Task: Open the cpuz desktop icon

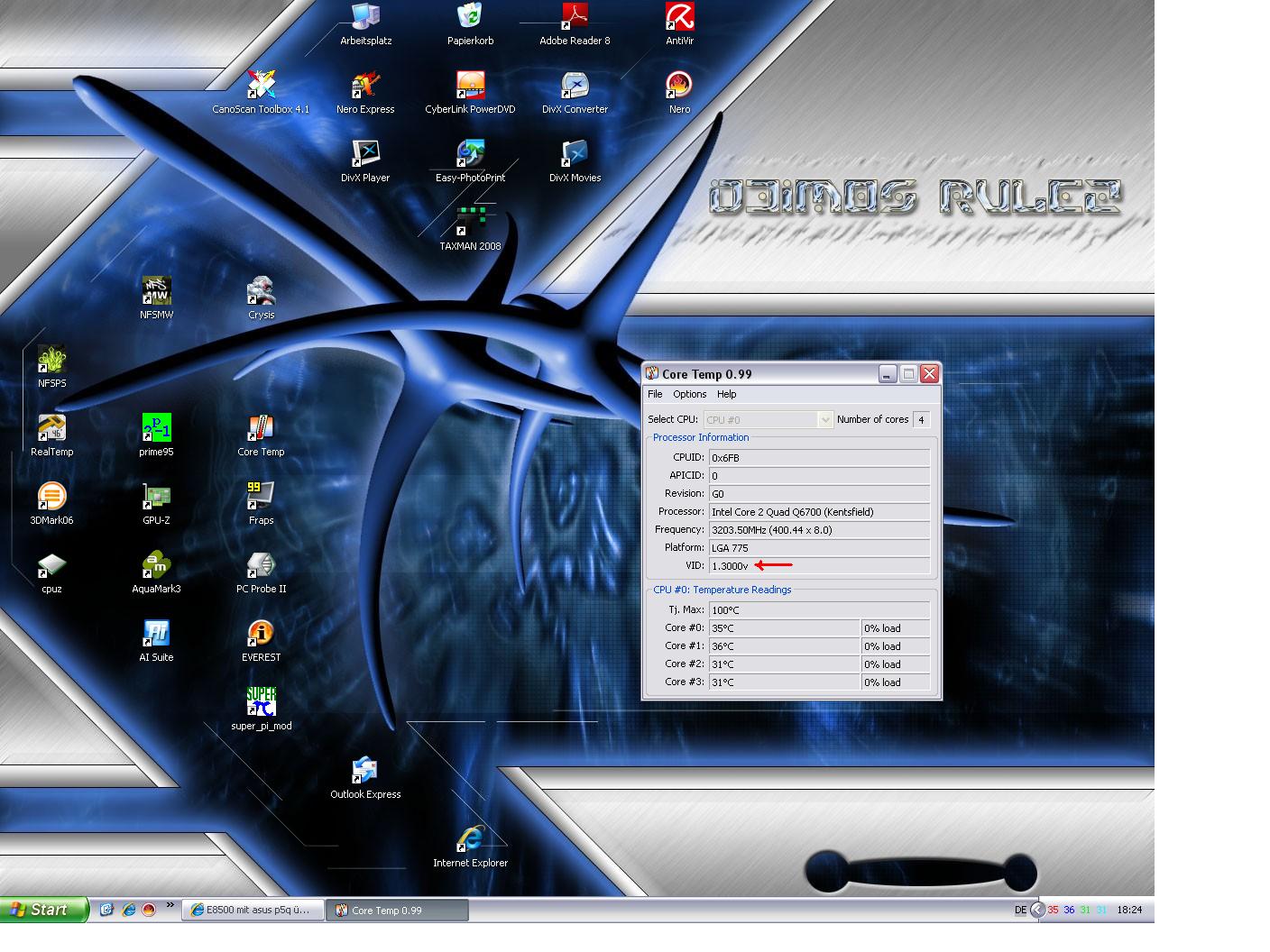Action: click(51, 572)
